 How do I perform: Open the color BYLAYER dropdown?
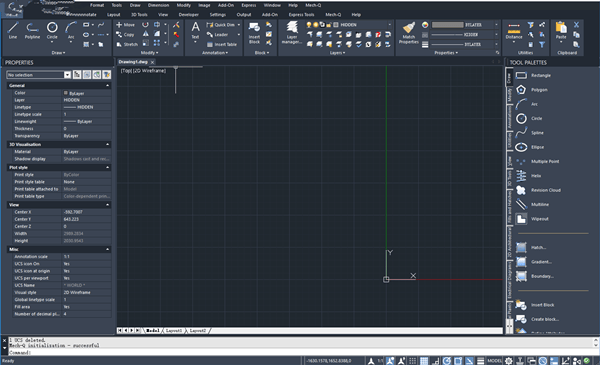[496, 25]
